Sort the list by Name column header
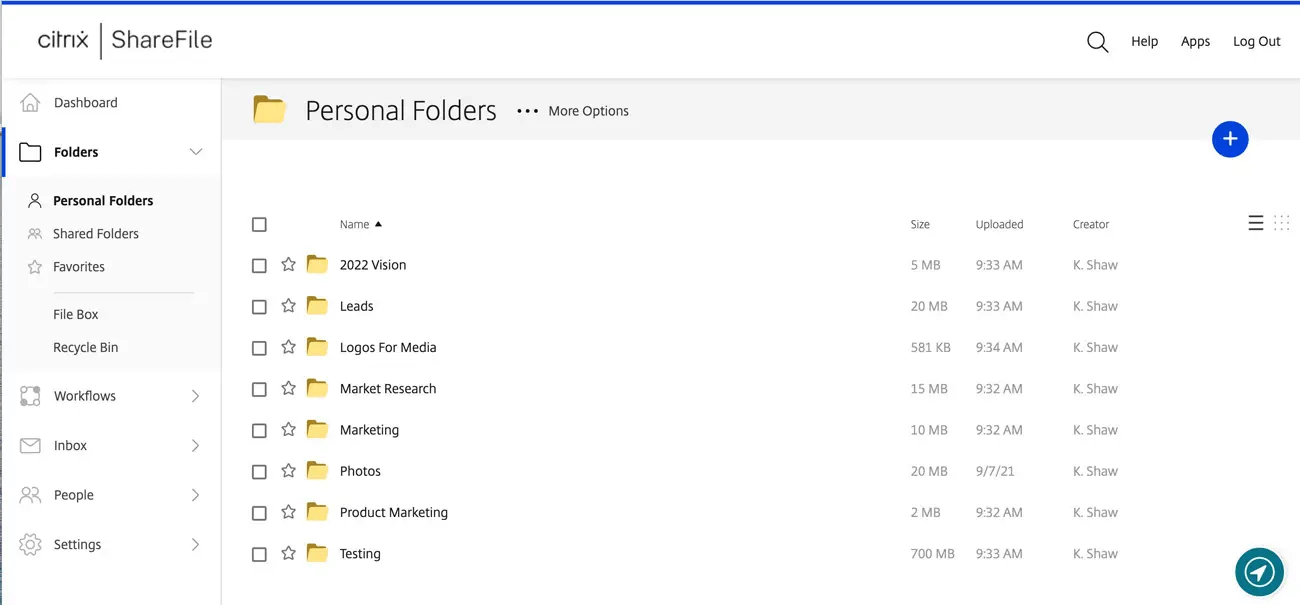Screen dimensions: 1300x605 click(355, 225)
